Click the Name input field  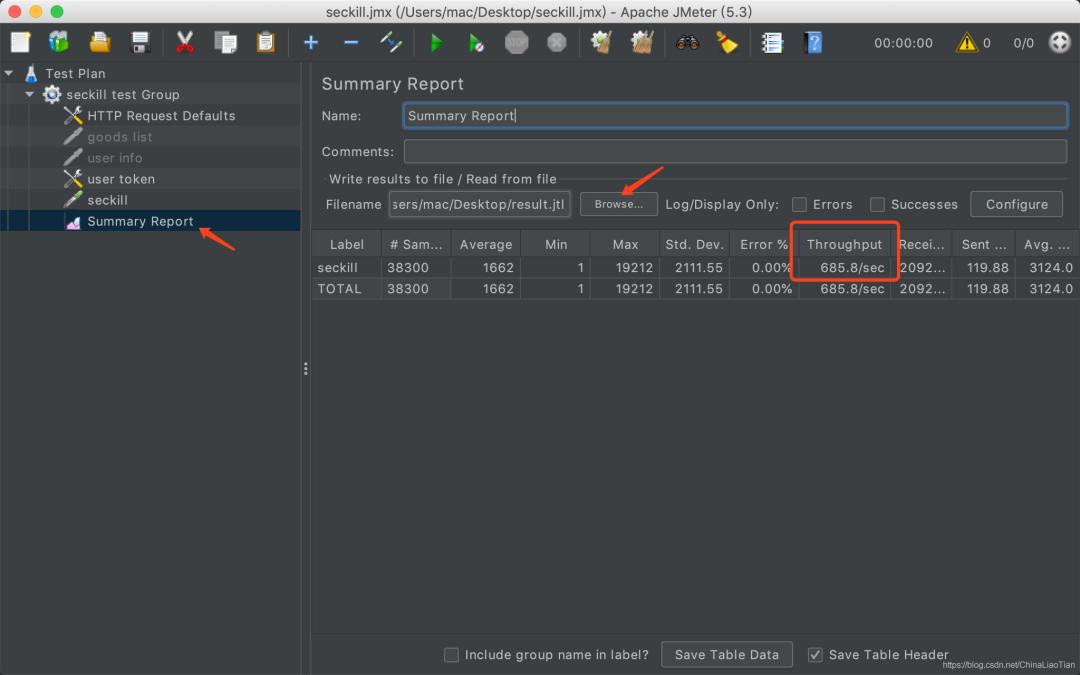click(735, 116)
